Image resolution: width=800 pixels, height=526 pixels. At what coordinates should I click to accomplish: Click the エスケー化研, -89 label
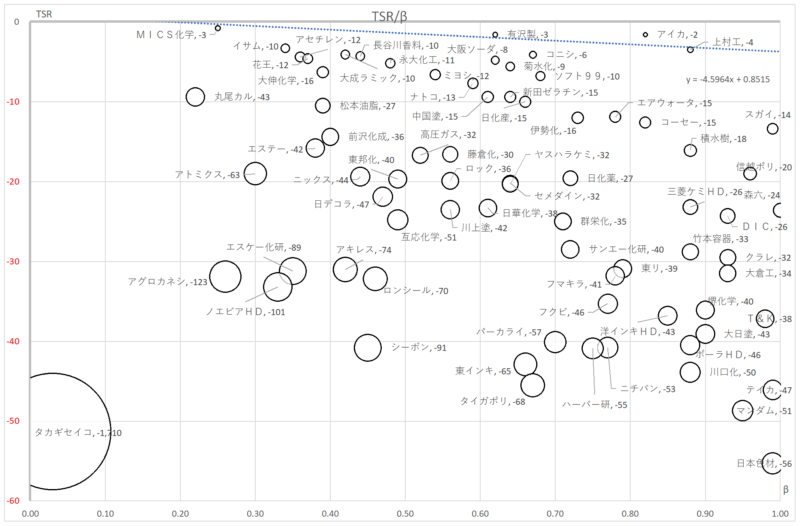[x=264, y=247]
